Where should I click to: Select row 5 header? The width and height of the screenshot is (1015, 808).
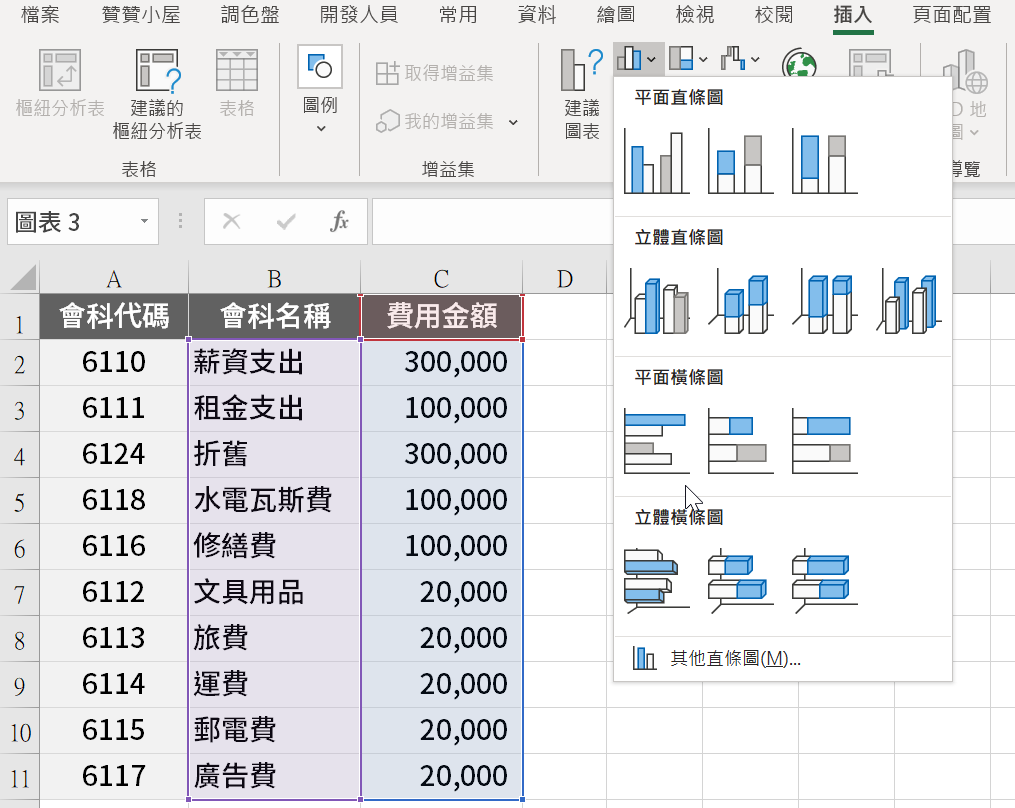[x=19, y=501]
